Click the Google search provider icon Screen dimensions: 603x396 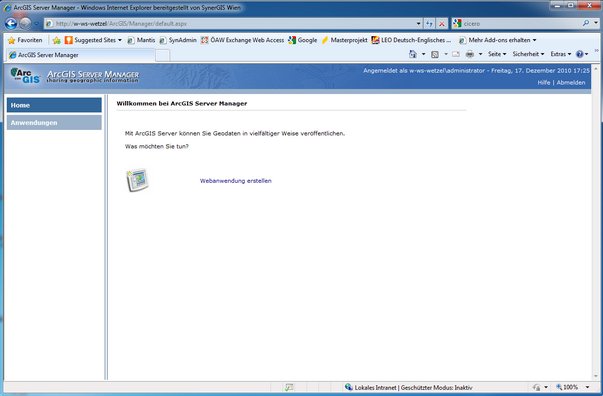[x=457, y=23]
